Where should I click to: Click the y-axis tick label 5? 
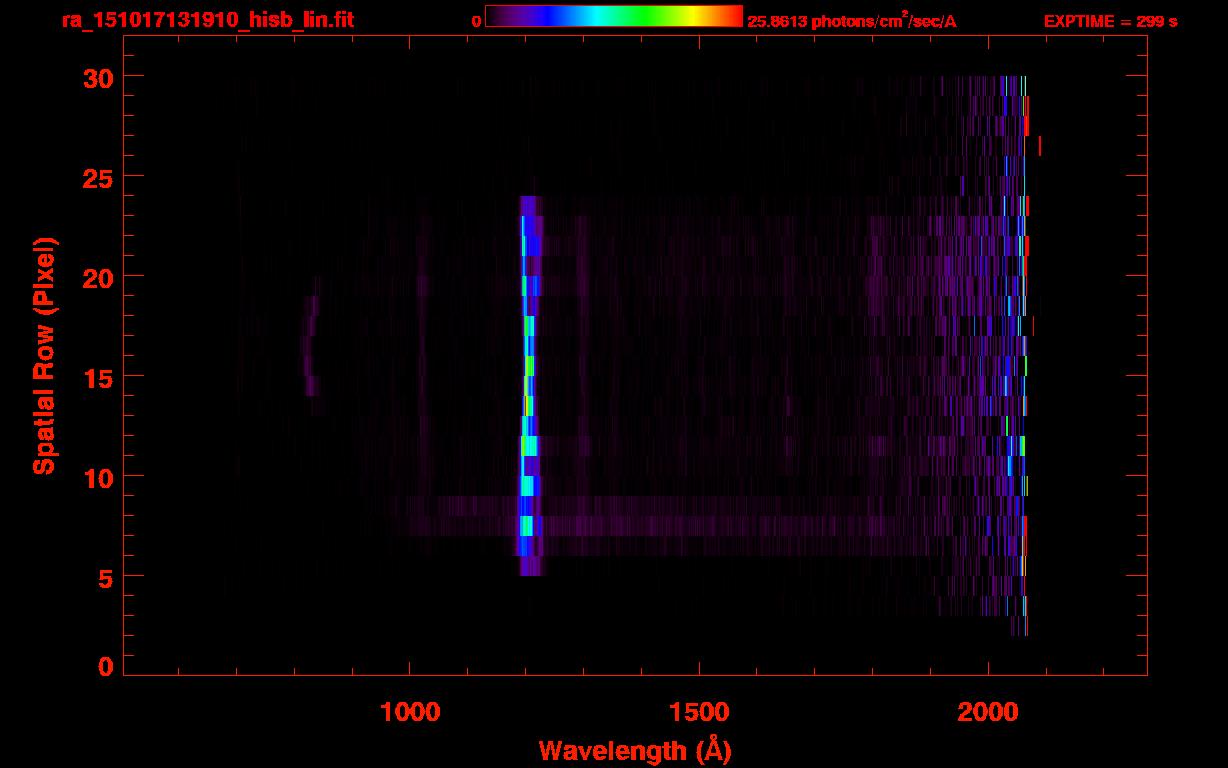[106, 577]
